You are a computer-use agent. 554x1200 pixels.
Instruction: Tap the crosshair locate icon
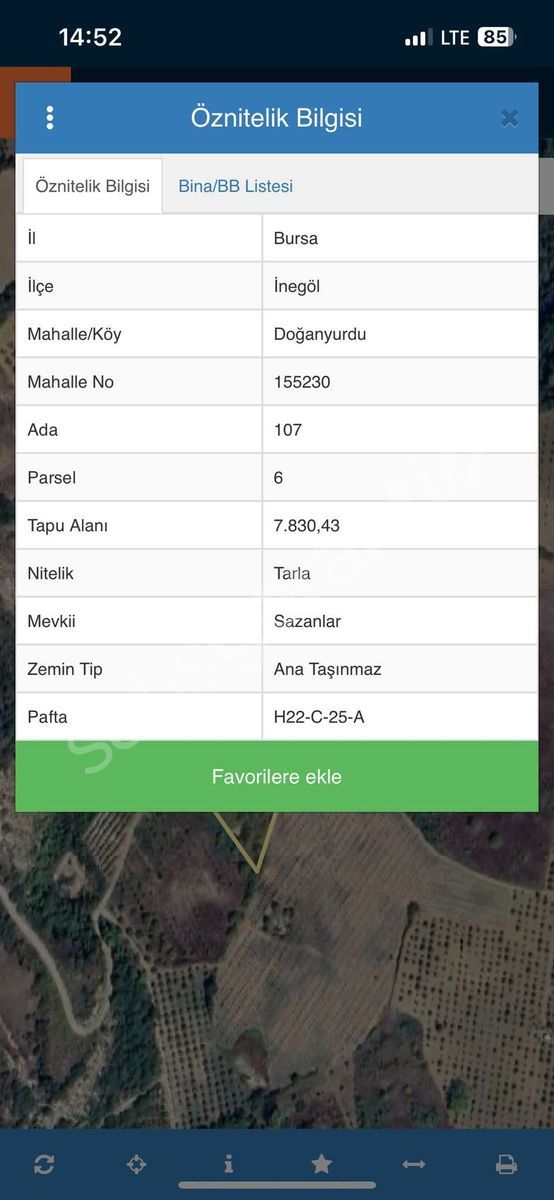click(136, 1164)
